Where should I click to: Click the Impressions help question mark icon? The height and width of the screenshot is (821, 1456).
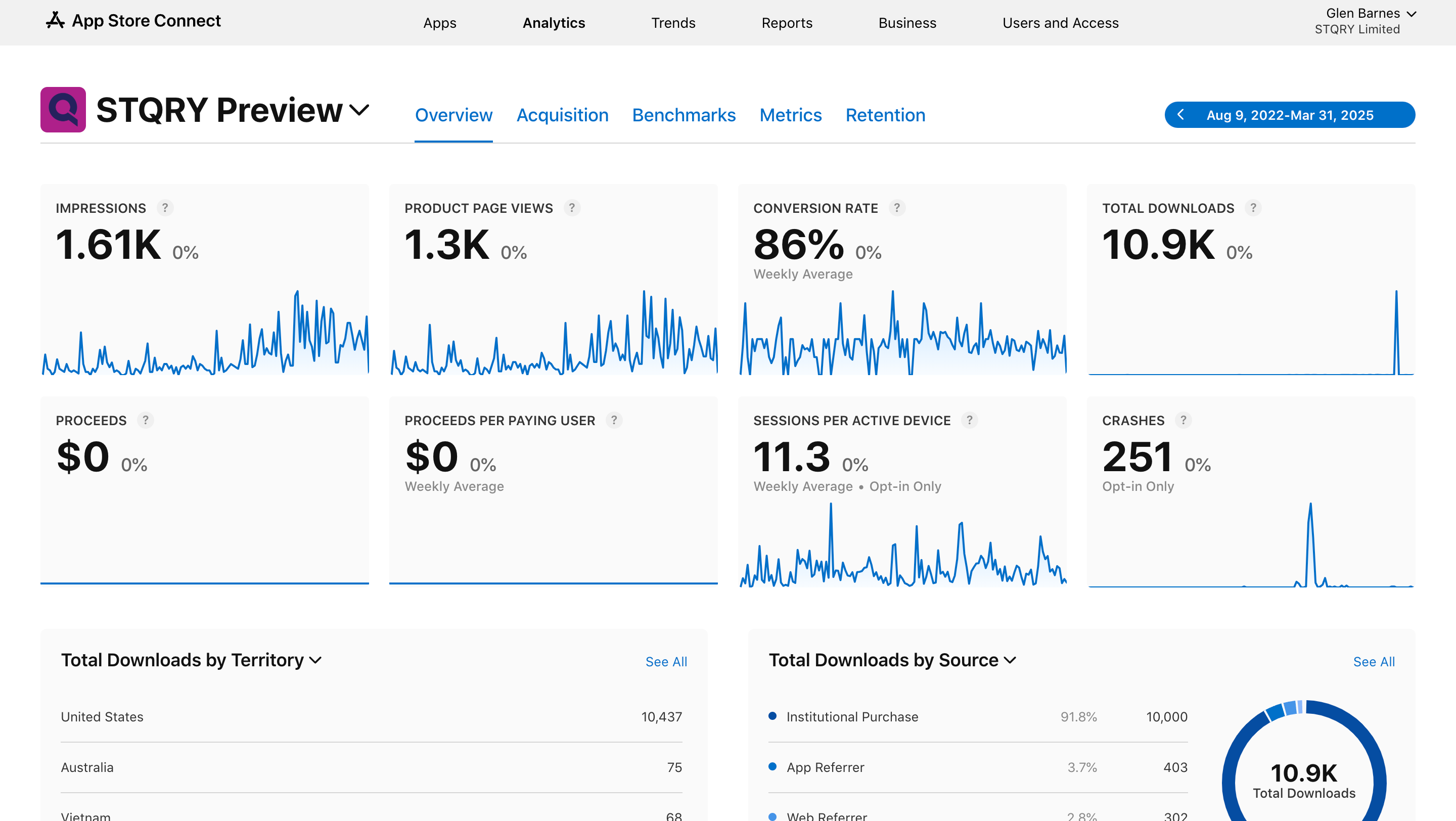tap(165, 208)
